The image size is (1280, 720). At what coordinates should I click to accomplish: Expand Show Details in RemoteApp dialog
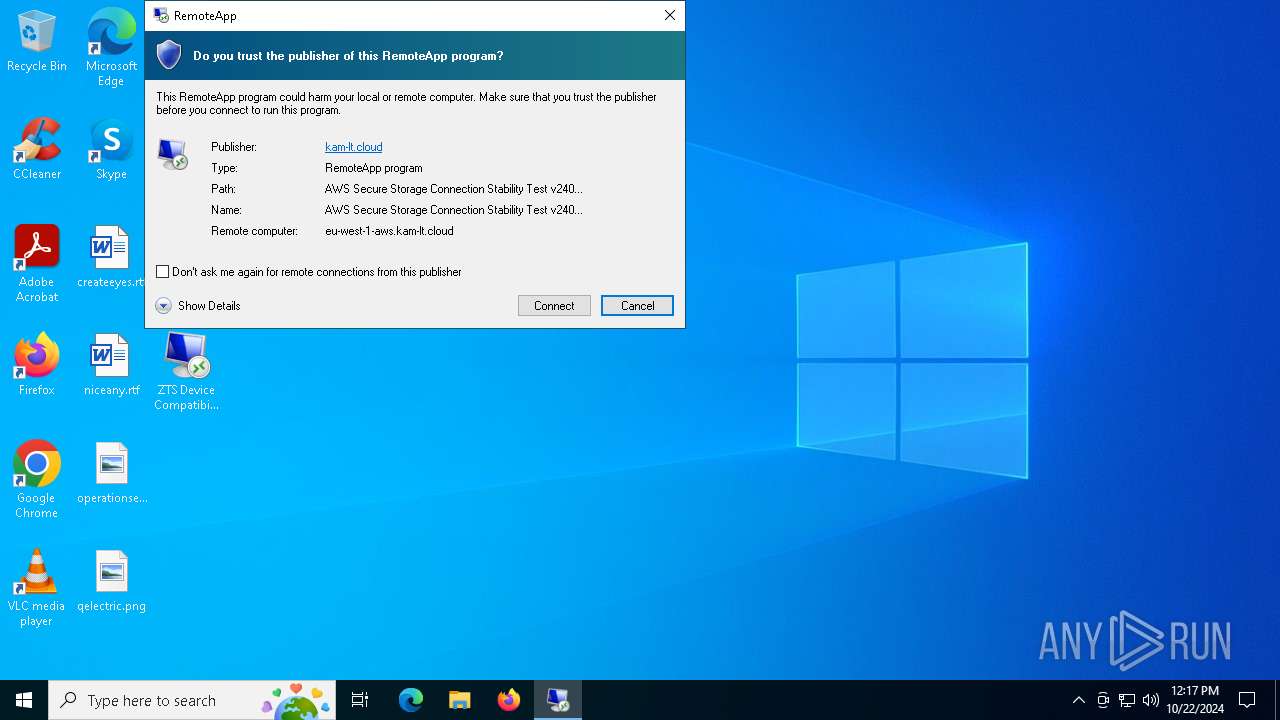tap(198, 306)
